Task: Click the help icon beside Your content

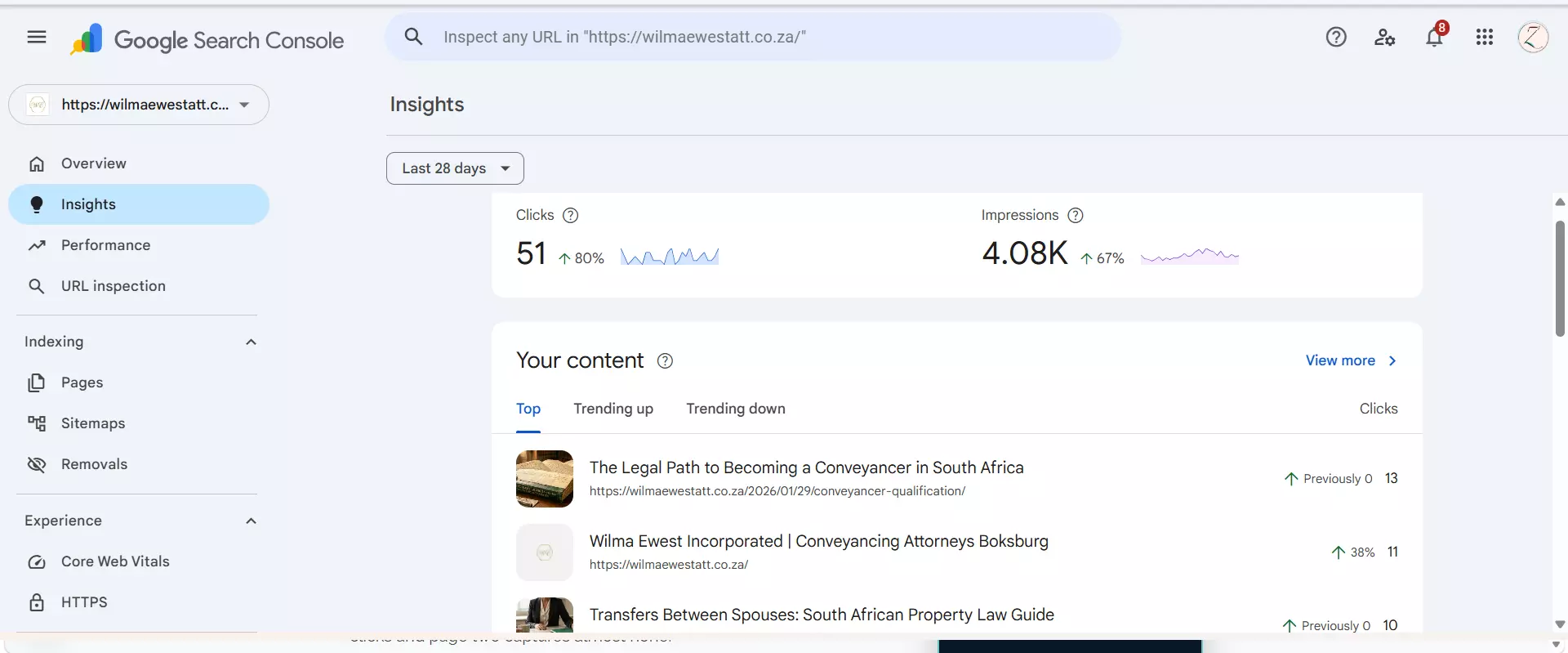Action: pyautogui.click(x=666, y=360)
